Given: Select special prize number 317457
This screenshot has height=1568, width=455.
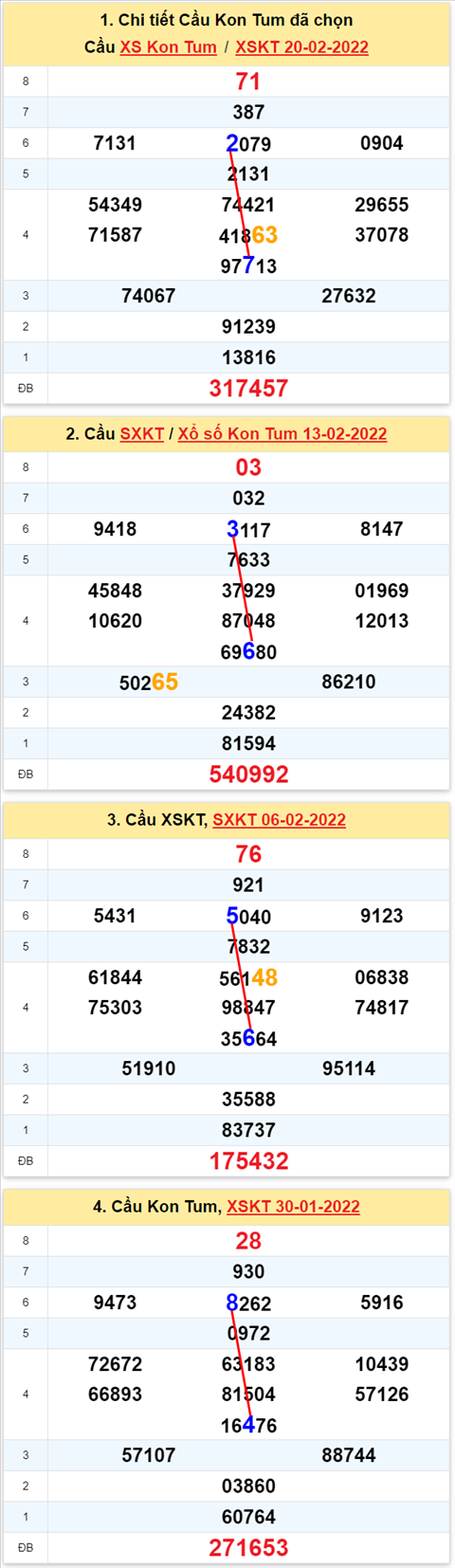Looking at the screenshot, I should pyautogui.click(x=248, y=388).
